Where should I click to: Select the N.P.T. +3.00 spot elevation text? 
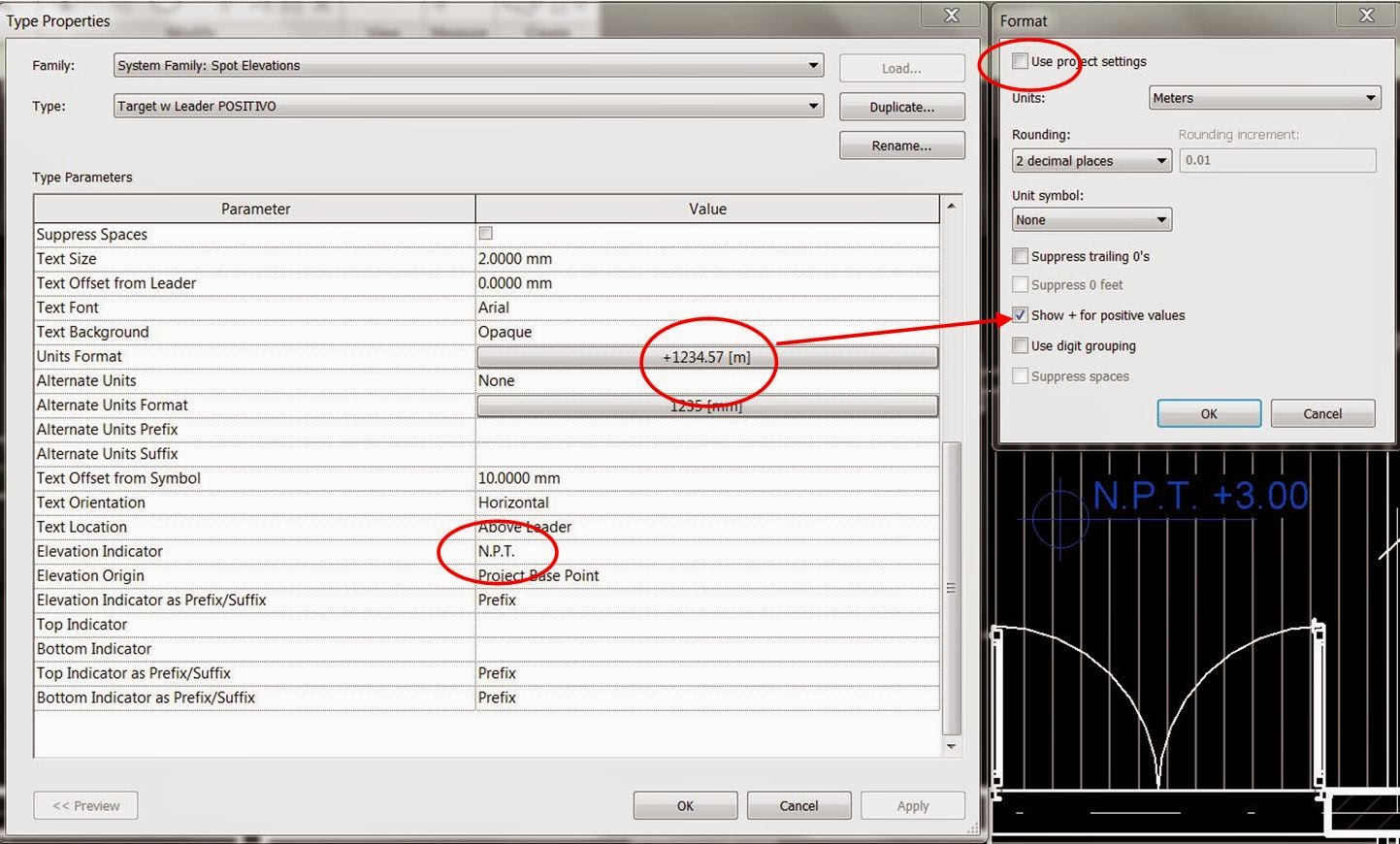pos(1200,496)
